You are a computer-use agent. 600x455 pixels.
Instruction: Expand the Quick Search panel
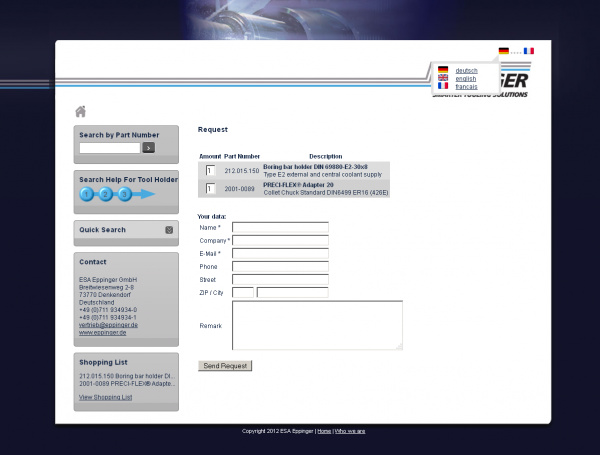[x=169, y=230]
